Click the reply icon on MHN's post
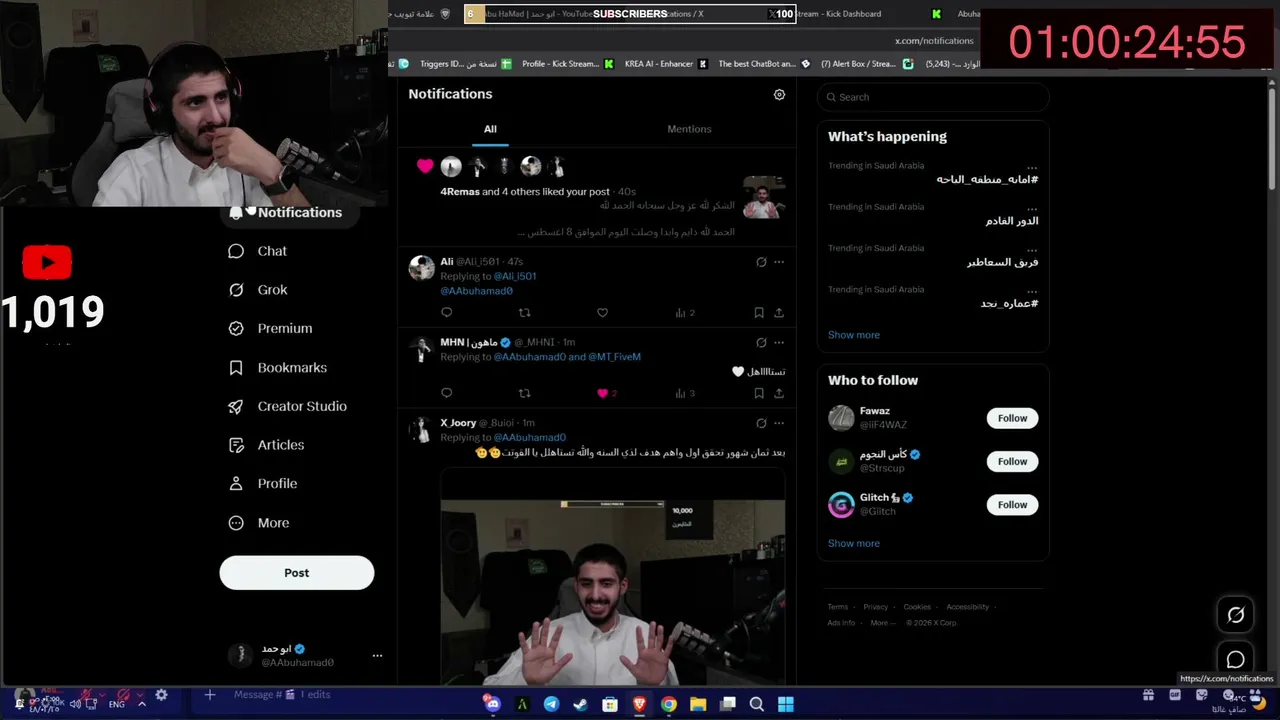 [x=447, y=393]
